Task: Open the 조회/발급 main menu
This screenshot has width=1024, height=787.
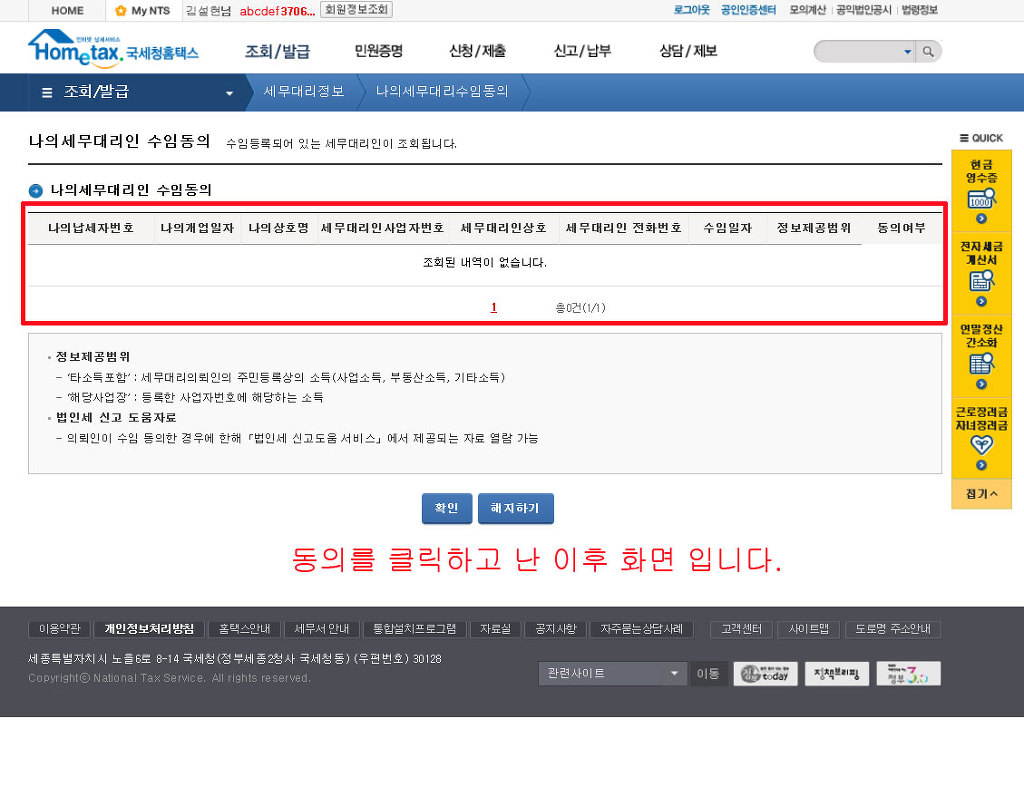Action: point(277,51)
